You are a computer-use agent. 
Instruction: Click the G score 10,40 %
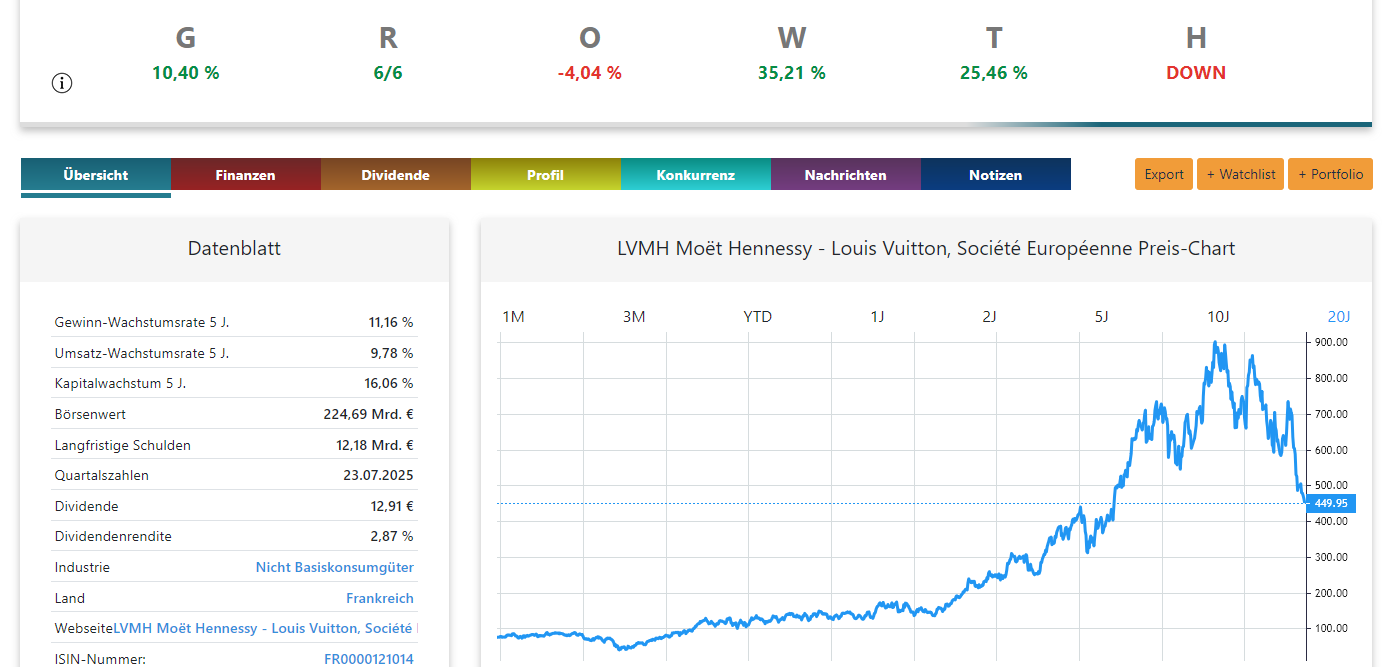(186, 73)
